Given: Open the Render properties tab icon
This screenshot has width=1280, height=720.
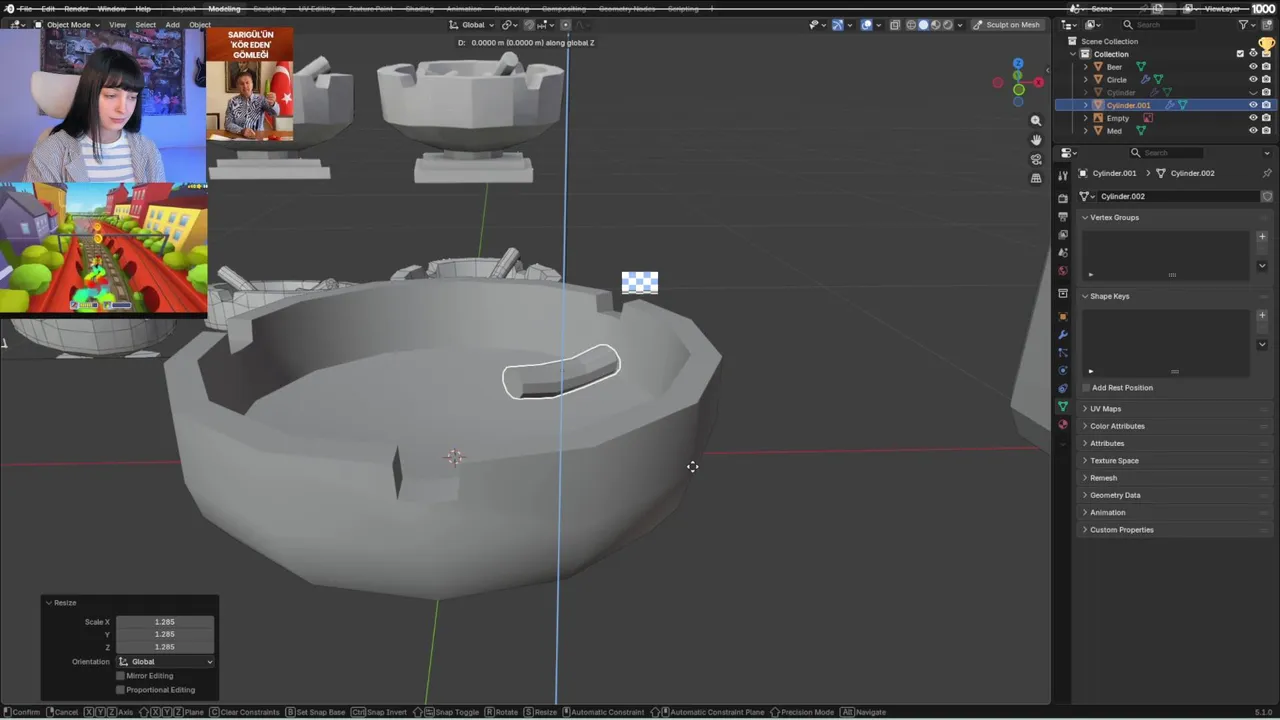Looking at the screenshot, I should pos(1063,198).
